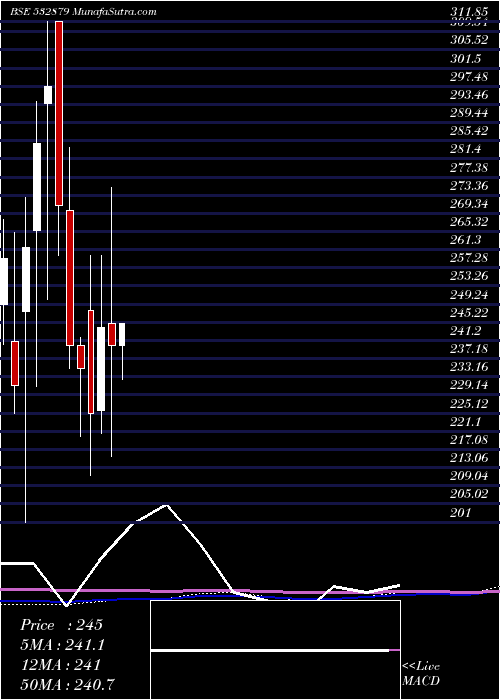Select the 289.44 price axis label

coord(468,113)
